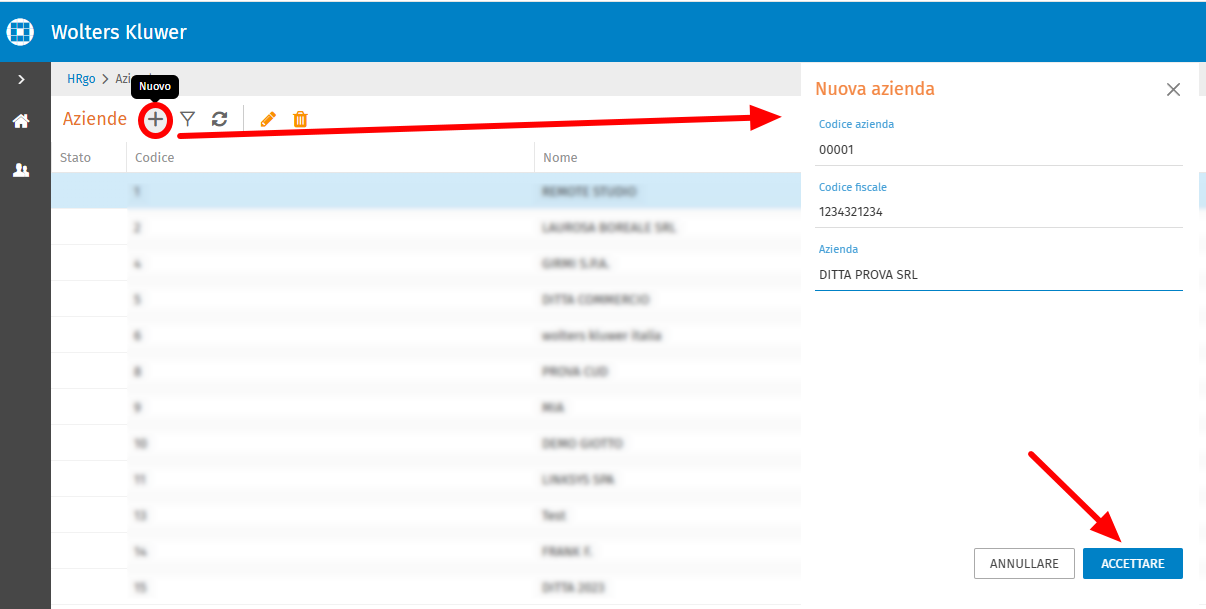This screenshot has height=609, width=1206.
Task: Edit the selected company with the pencil icon
Action: (x=268, y=119)
